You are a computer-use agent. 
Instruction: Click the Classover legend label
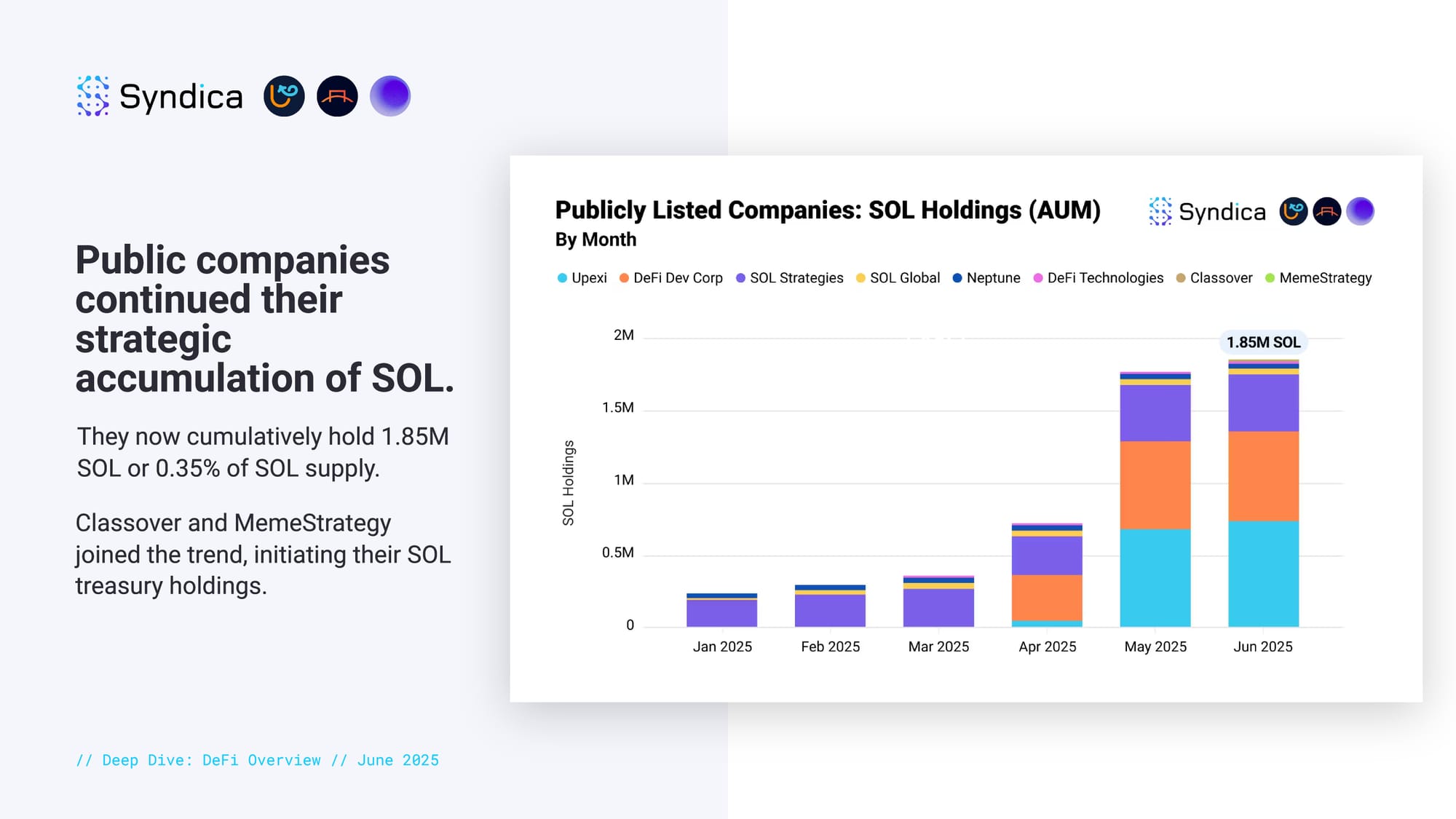pos(1221,278)
